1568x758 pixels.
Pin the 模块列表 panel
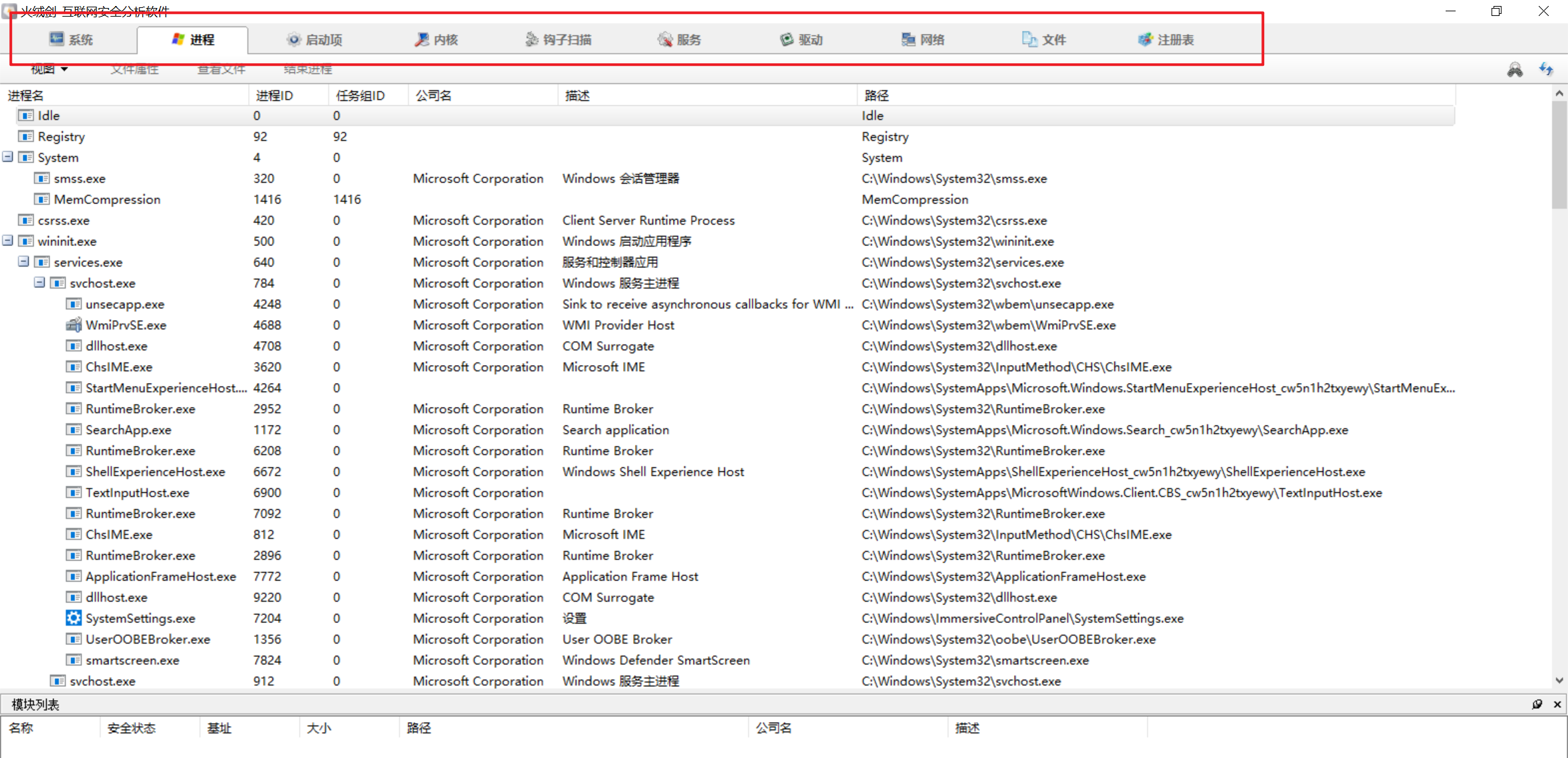point(1537,704)
